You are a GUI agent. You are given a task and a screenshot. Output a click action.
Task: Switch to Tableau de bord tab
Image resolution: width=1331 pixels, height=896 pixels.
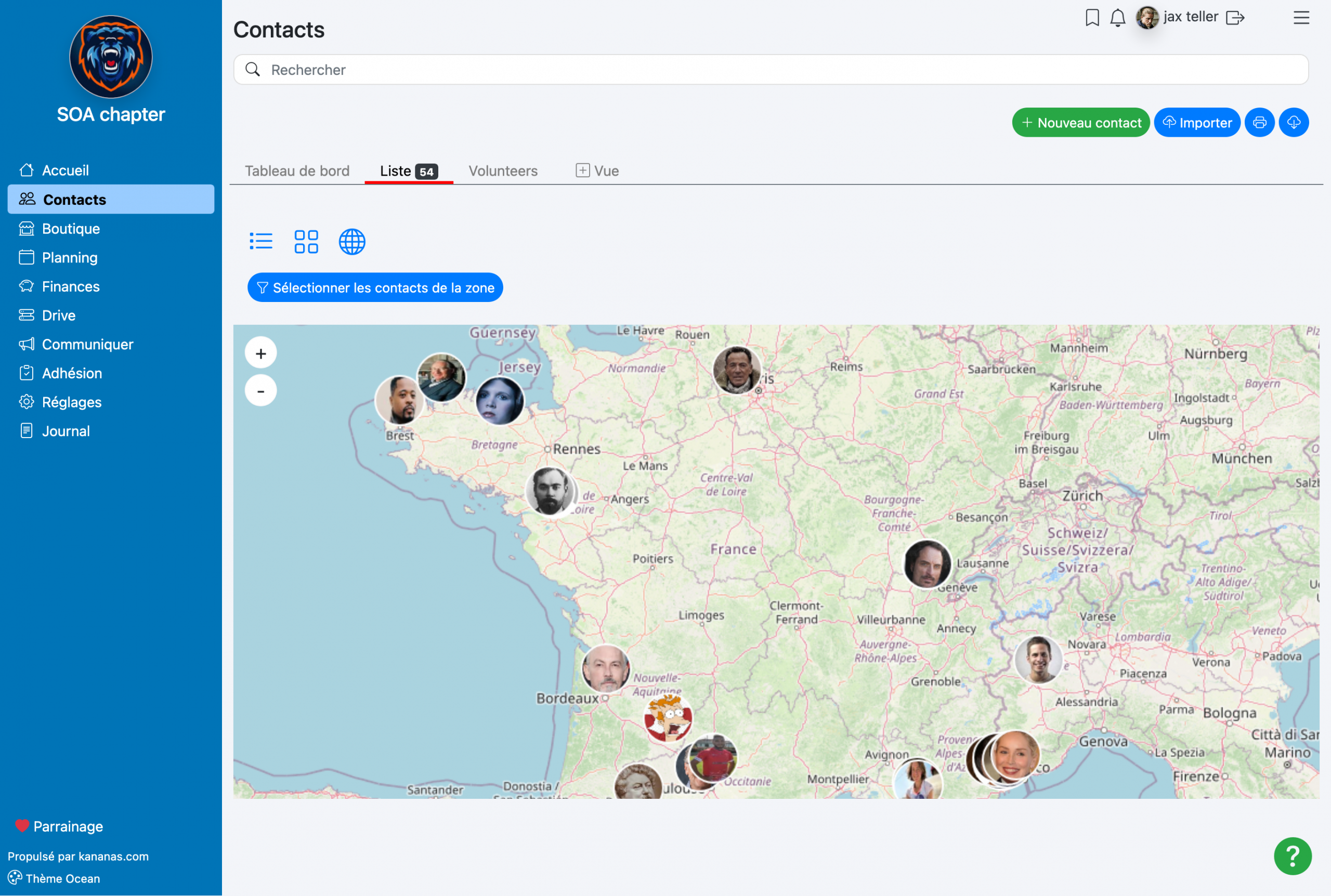[296, 171]
